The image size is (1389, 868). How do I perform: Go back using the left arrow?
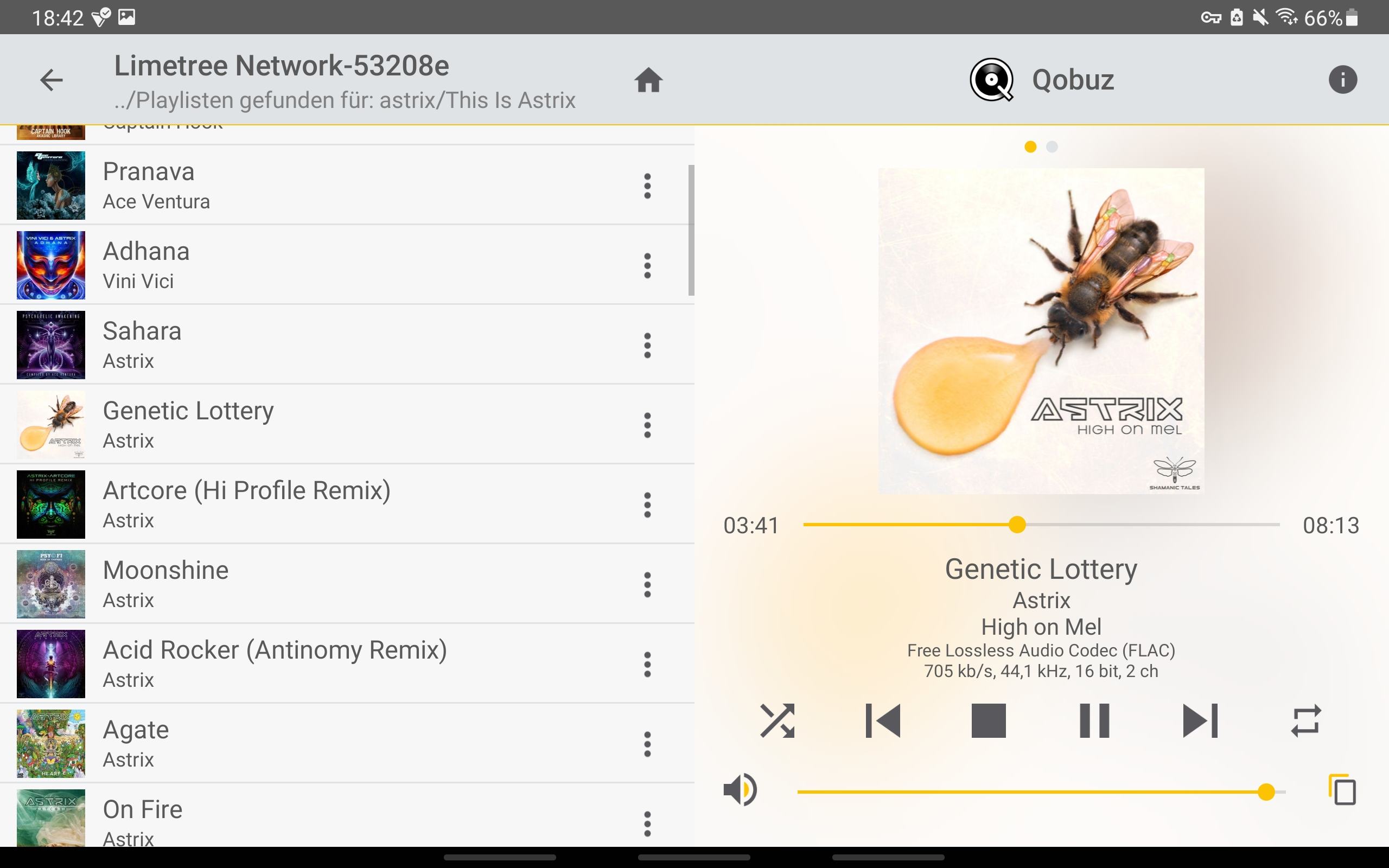click(x=51, y=80)
